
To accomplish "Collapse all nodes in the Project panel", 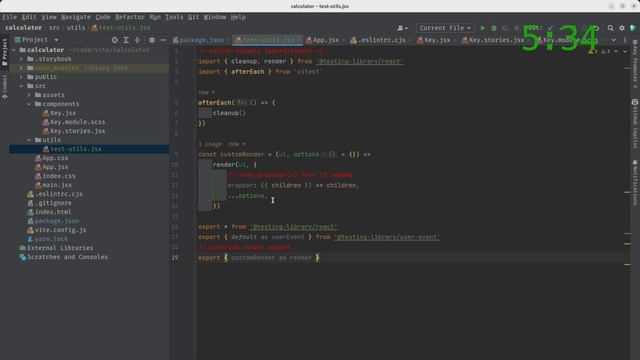I will click(137, 40).
